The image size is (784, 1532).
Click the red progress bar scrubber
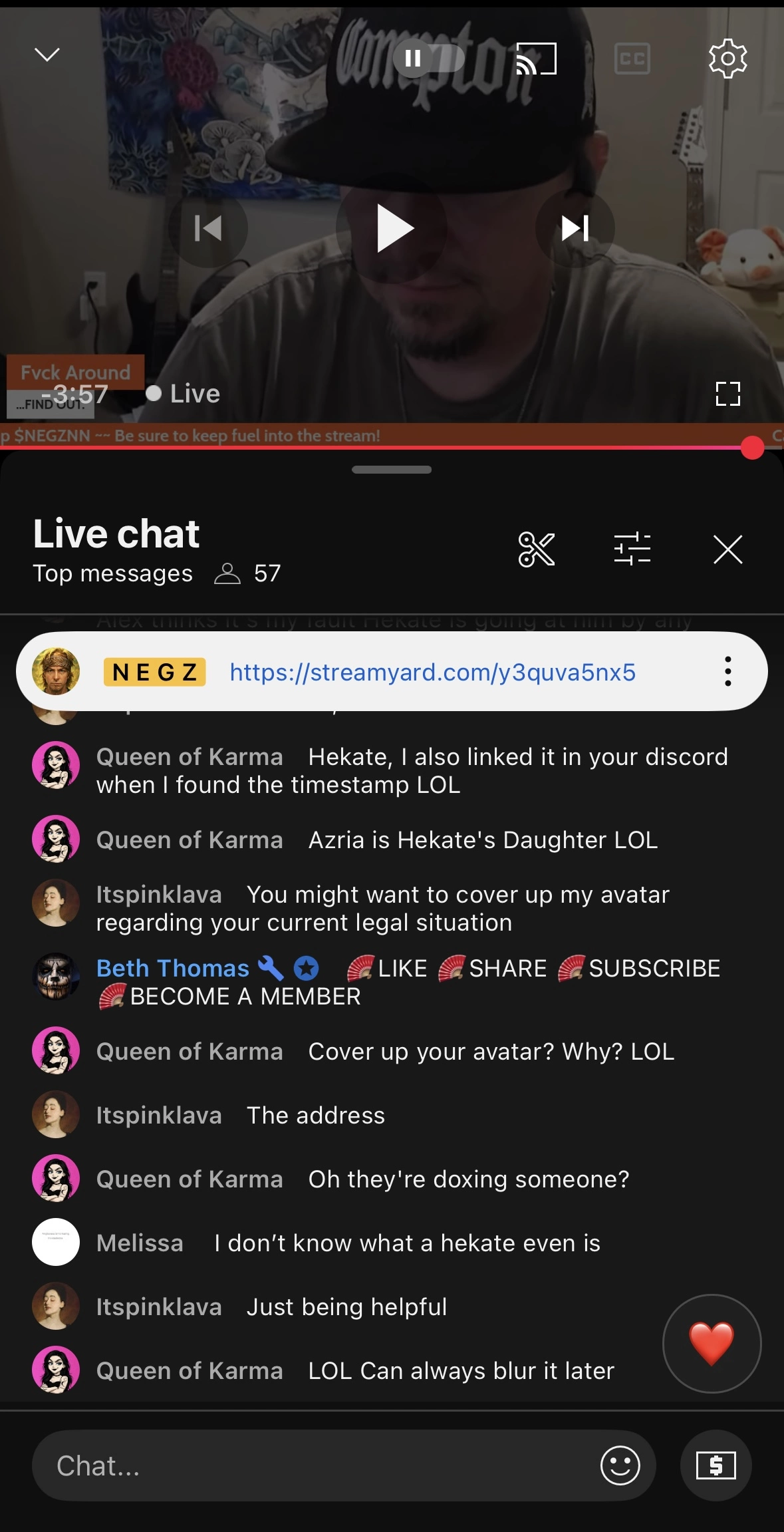click(x=752, y=448)
